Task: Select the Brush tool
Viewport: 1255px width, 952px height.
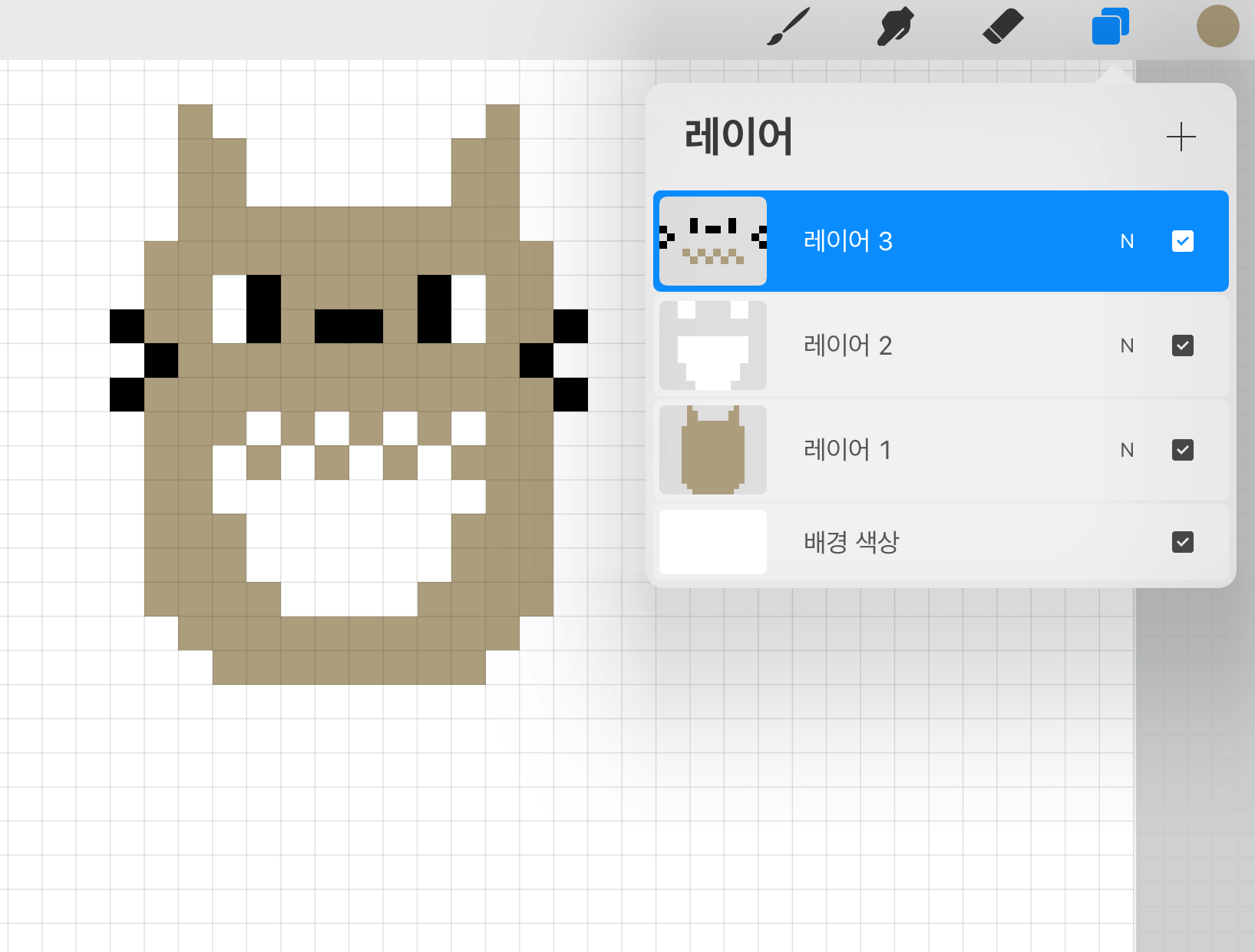Action: (x=788, y=27)
